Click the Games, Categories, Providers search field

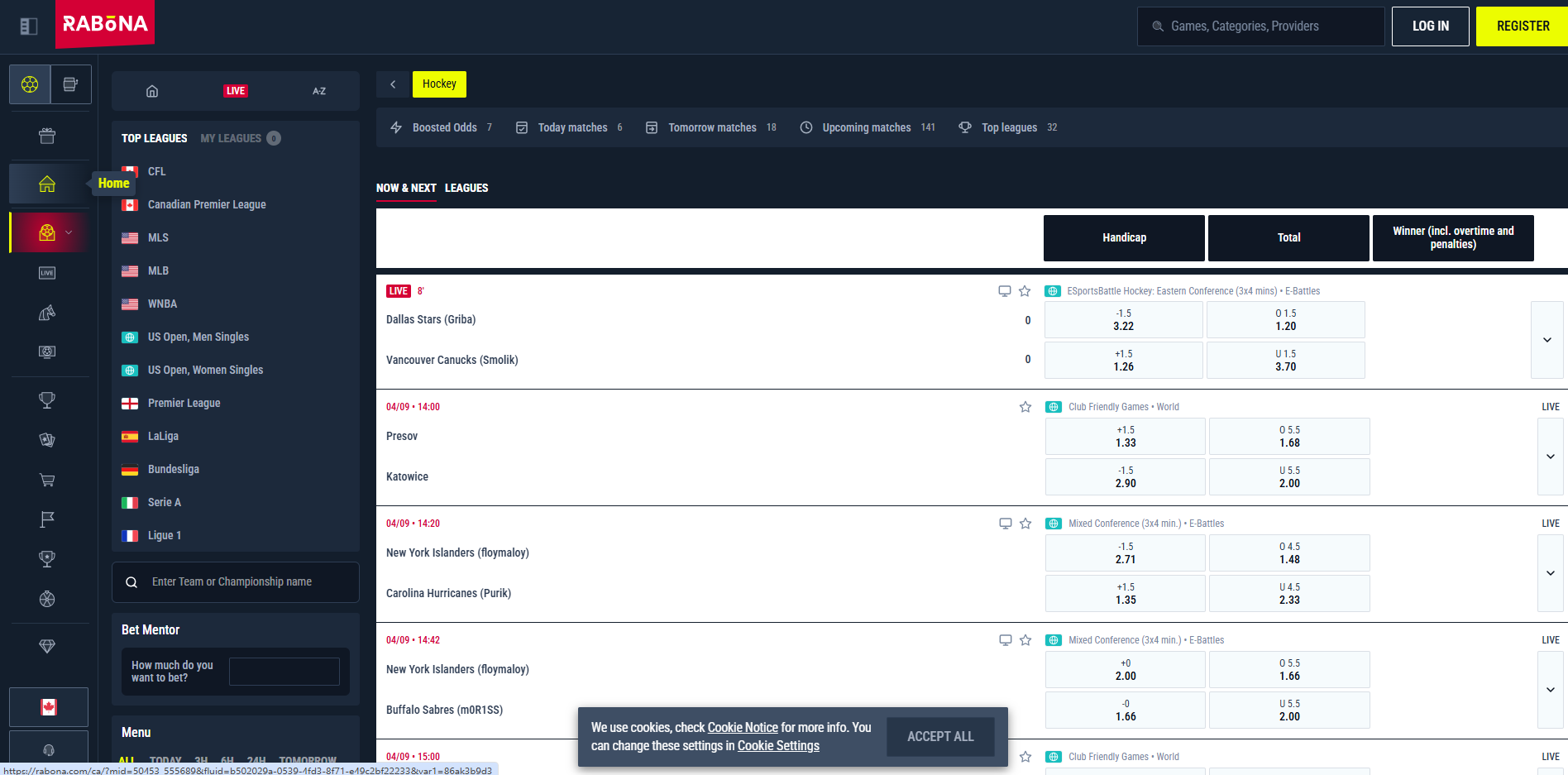click(x=1261, y=26)
